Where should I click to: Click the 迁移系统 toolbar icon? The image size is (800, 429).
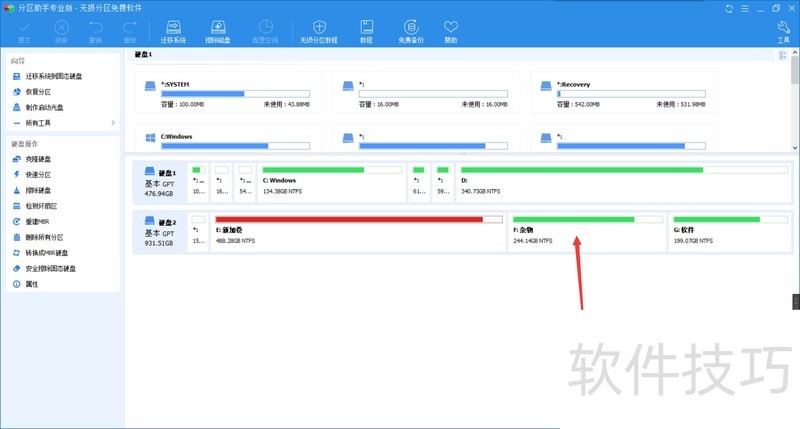171,31
